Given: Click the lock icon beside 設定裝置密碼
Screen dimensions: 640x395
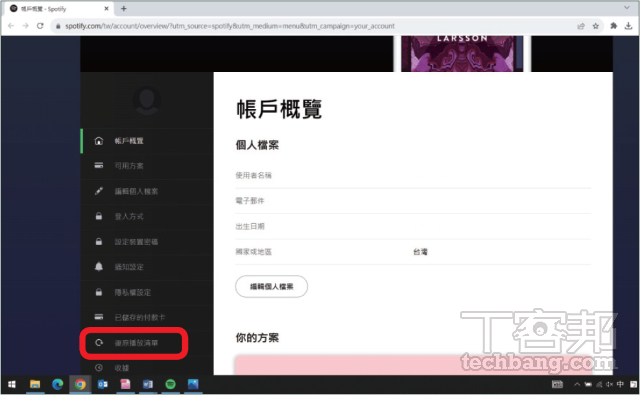Looking at the screenshot, I should (x=99, y=241).
